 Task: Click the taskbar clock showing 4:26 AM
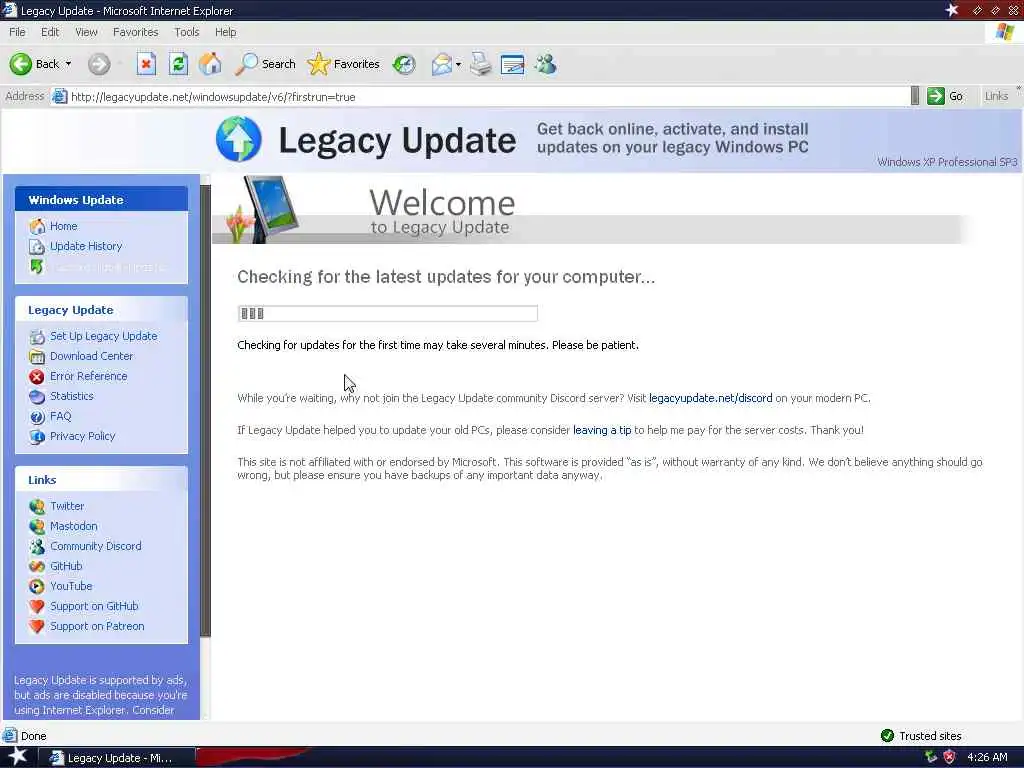[987, 758]
